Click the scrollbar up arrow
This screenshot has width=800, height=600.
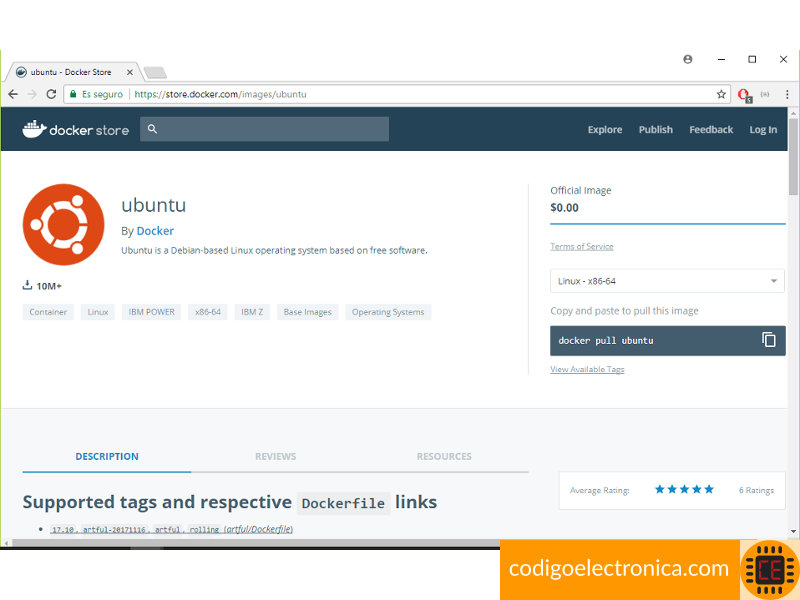click(x=793, y=112)
